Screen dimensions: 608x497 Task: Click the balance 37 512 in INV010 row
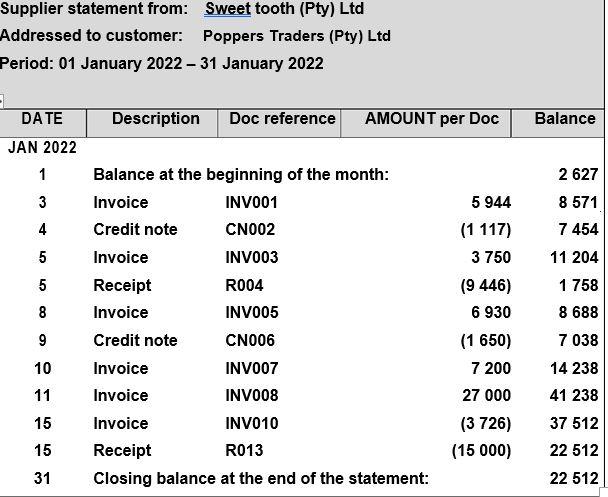574,423
